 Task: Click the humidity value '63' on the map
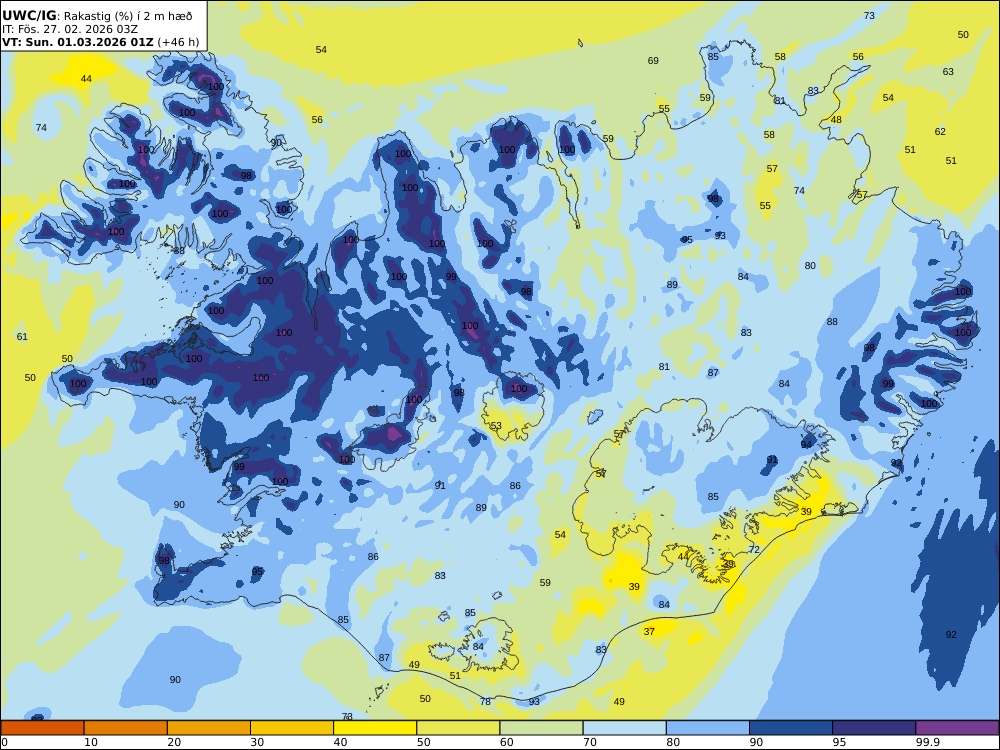pos(948,71)
